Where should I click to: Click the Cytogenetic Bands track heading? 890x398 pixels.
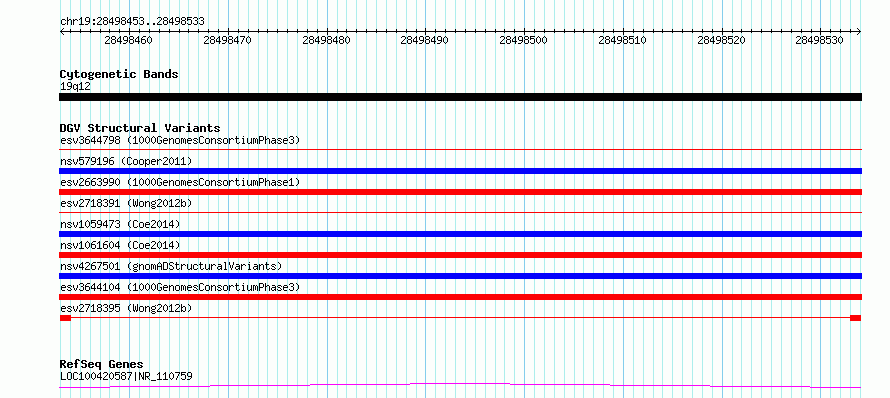(x=119, y=74)
